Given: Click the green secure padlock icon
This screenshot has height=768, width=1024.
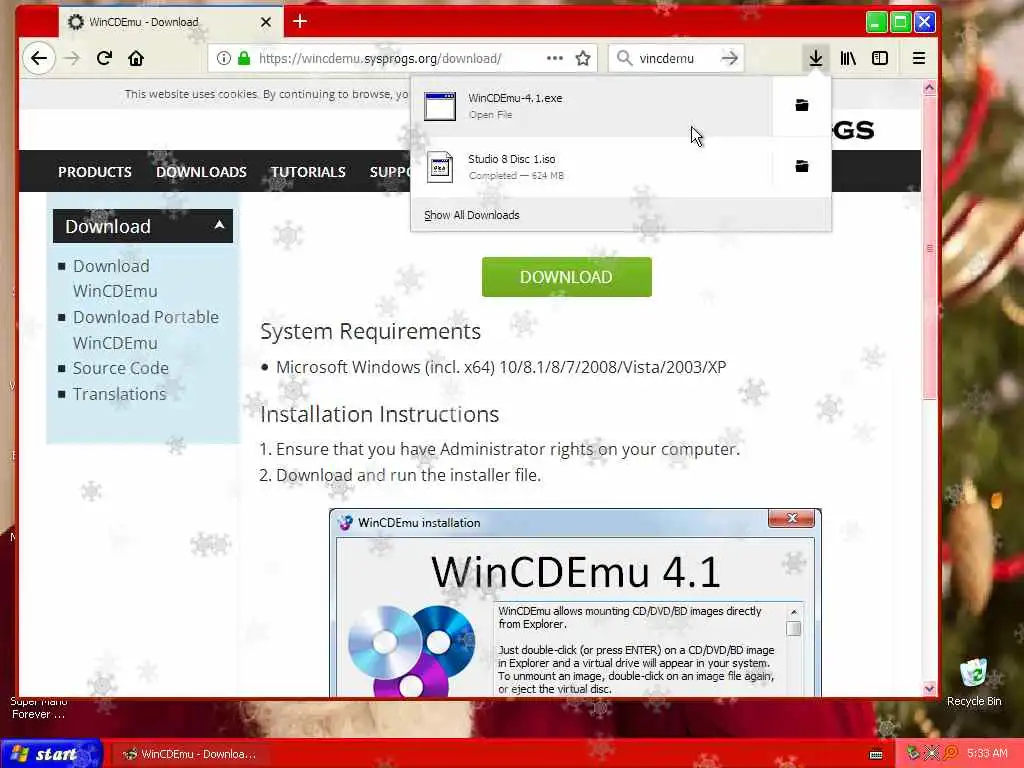Looking at the screenshot, I should tap(244, 58).
